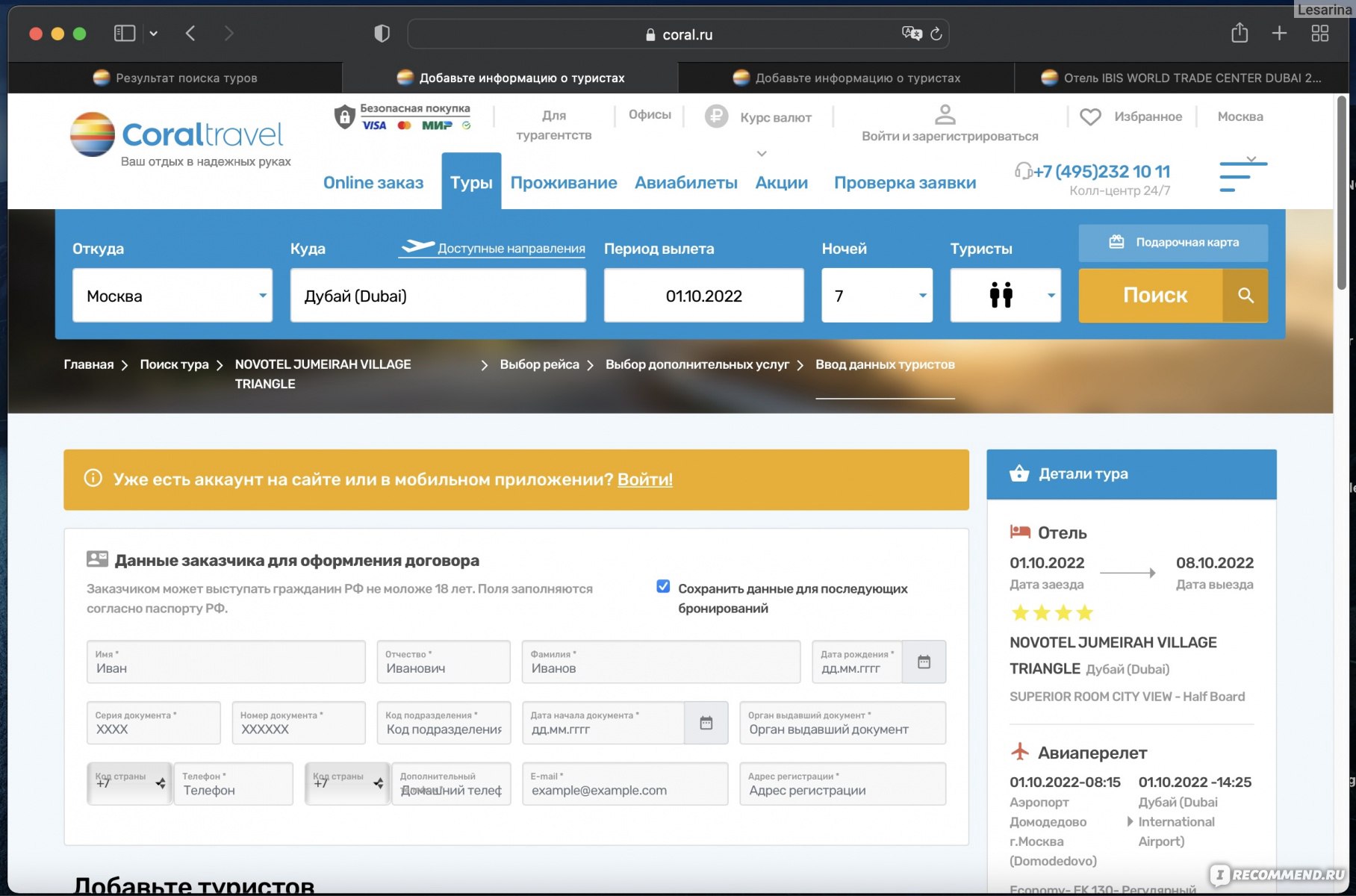Open 'Ночей' nights dropdown

click(877, 296)
